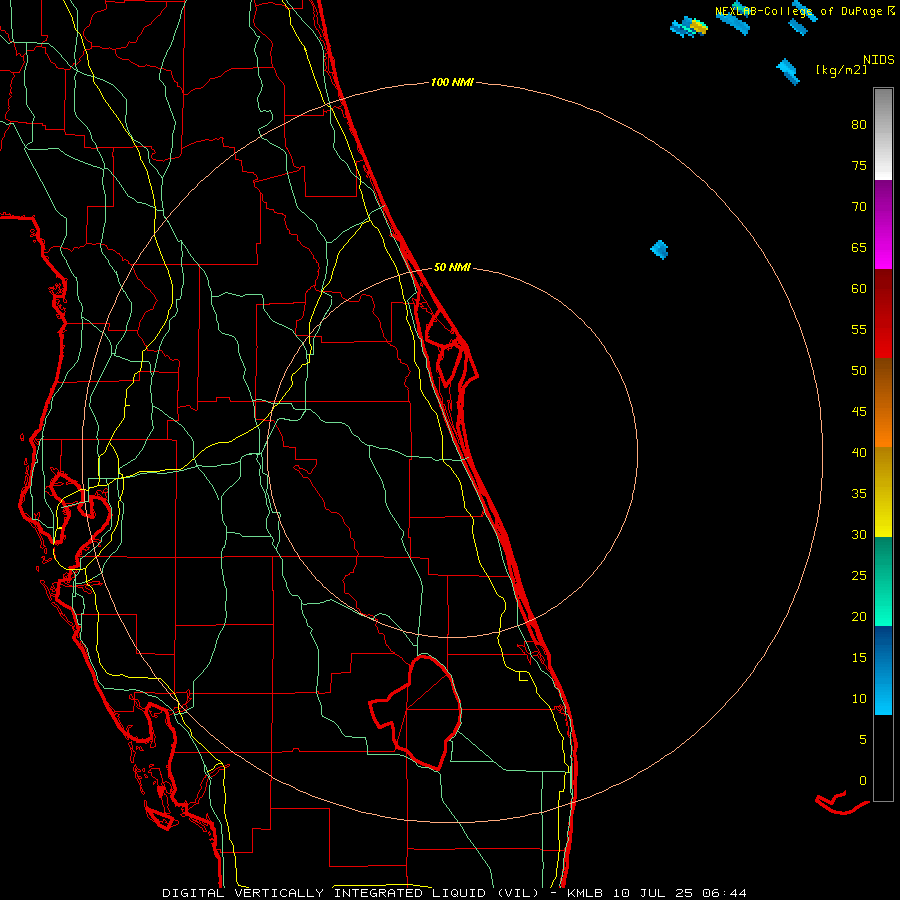Select the gray-white segment of the color bar
This screenshot has height=900, width=900.
point(883,134)
